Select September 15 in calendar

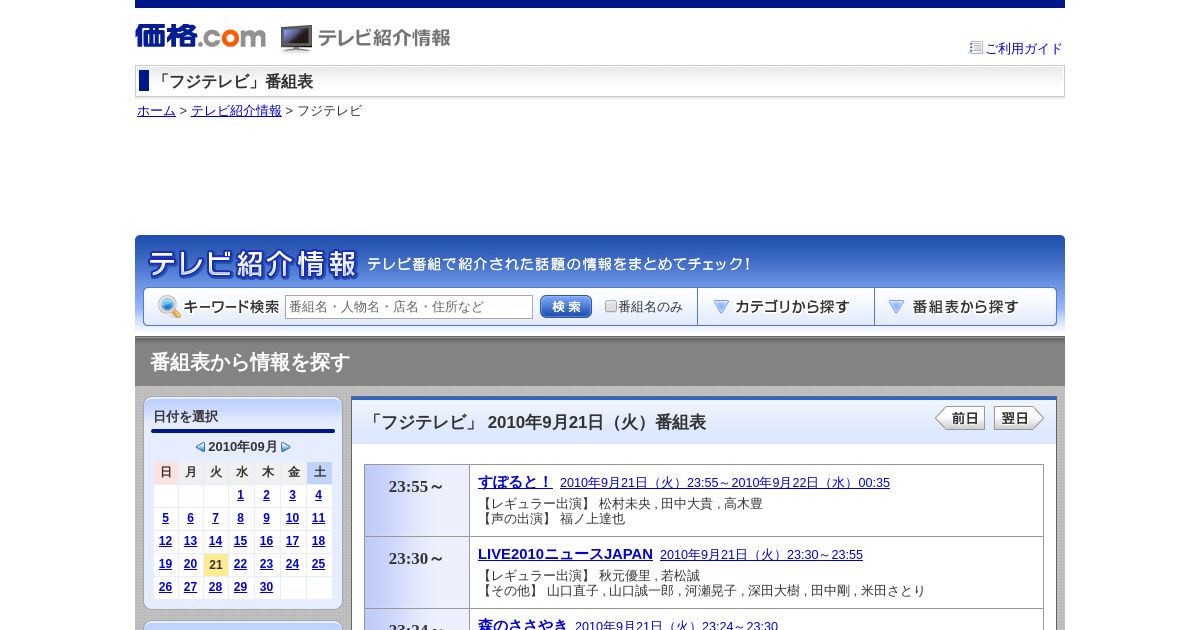click(241, 541)
